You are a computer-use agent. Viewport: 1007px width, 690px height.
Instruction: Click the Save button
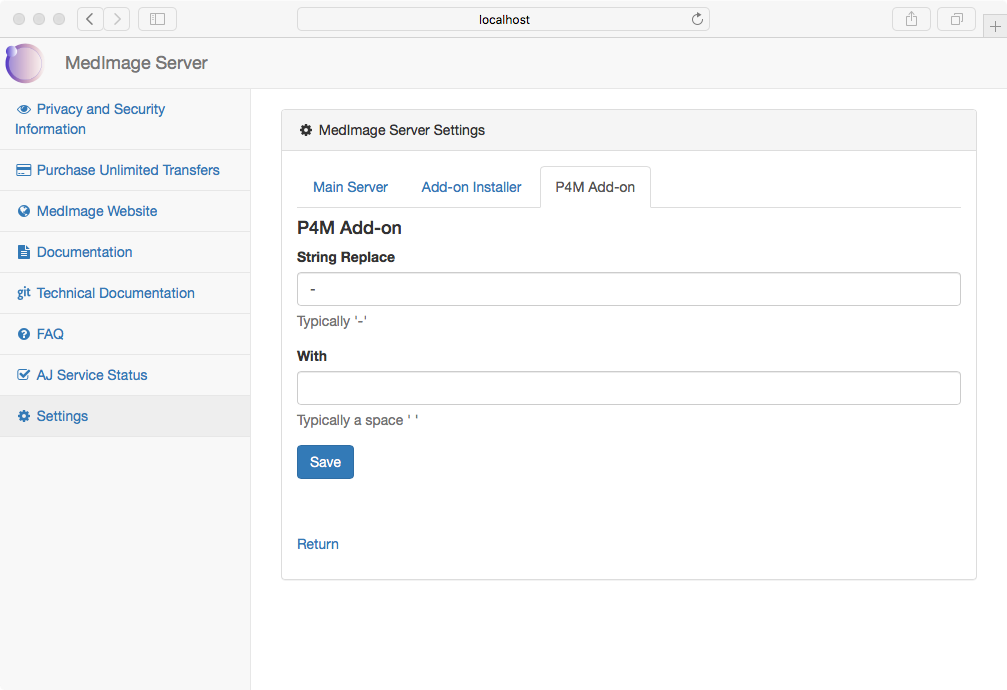pyautogui.click(x=325, y=462)
